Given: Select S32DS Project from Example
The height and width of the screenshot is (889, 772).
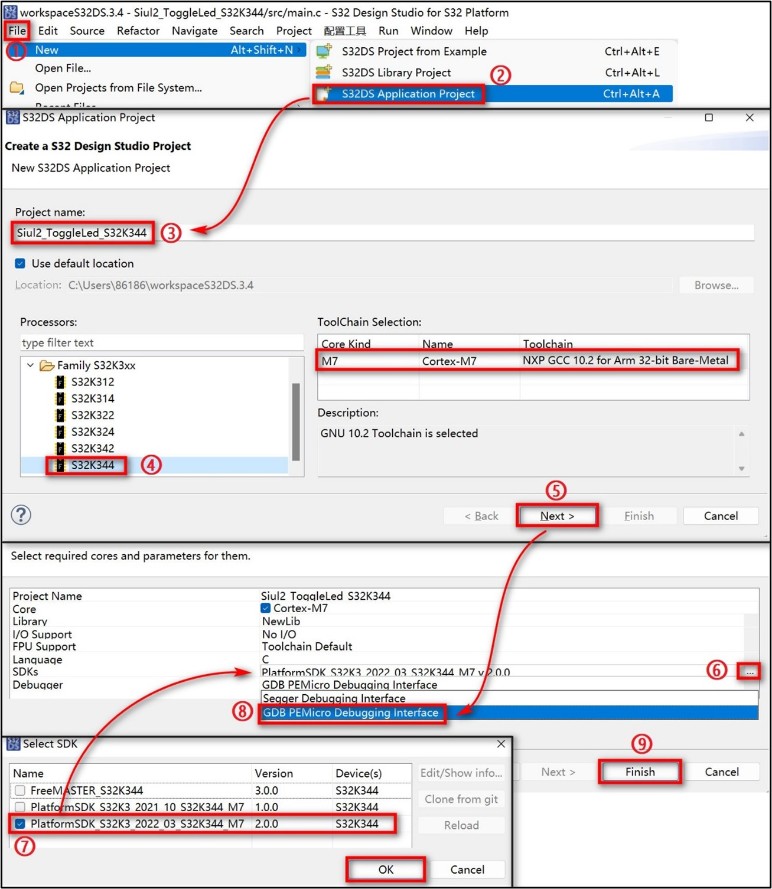Looking at the screenshot, I should [x=414, y=52].
